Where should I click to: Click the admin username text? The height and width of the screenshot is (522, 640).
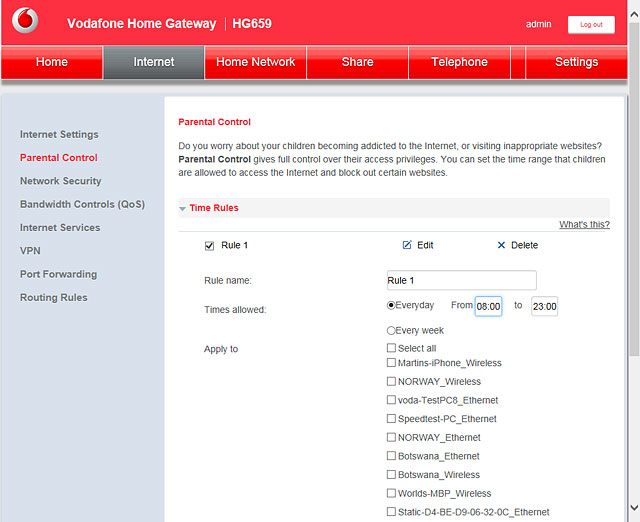pyautogui.click(x=538, y=24)
